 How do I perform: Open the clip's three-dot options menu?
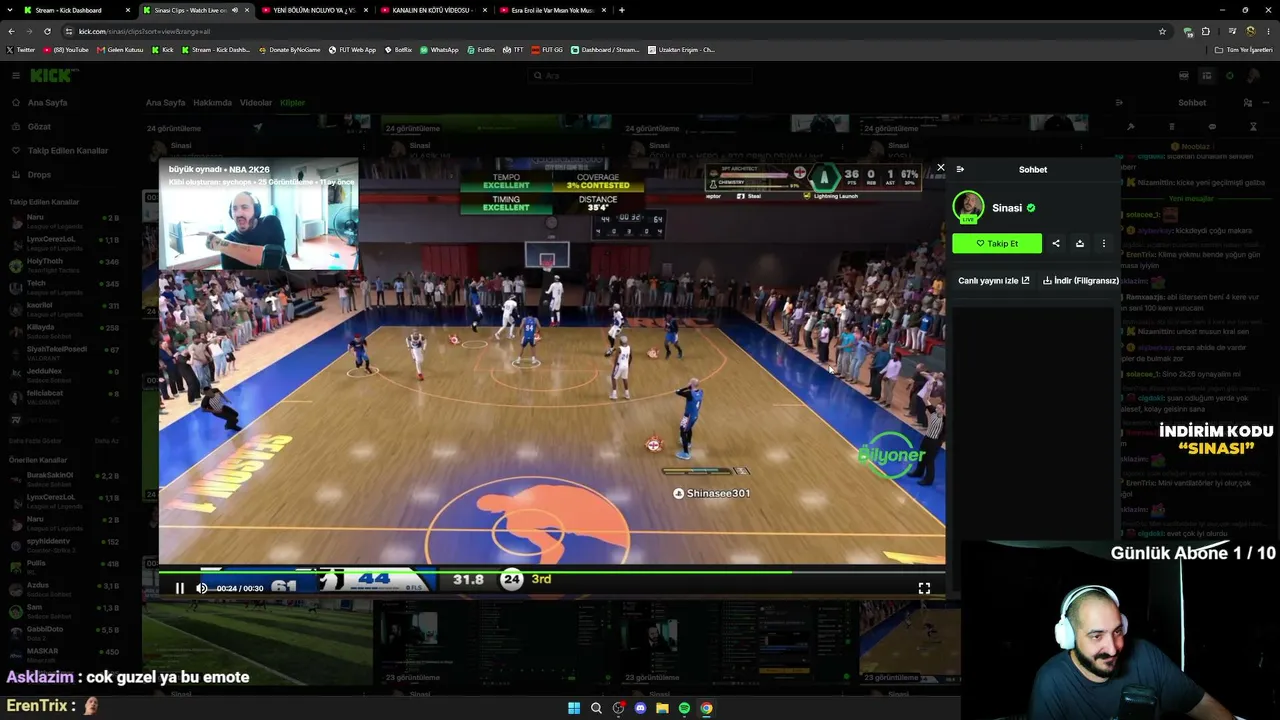pyautogui.click(x=1104, y=243)
